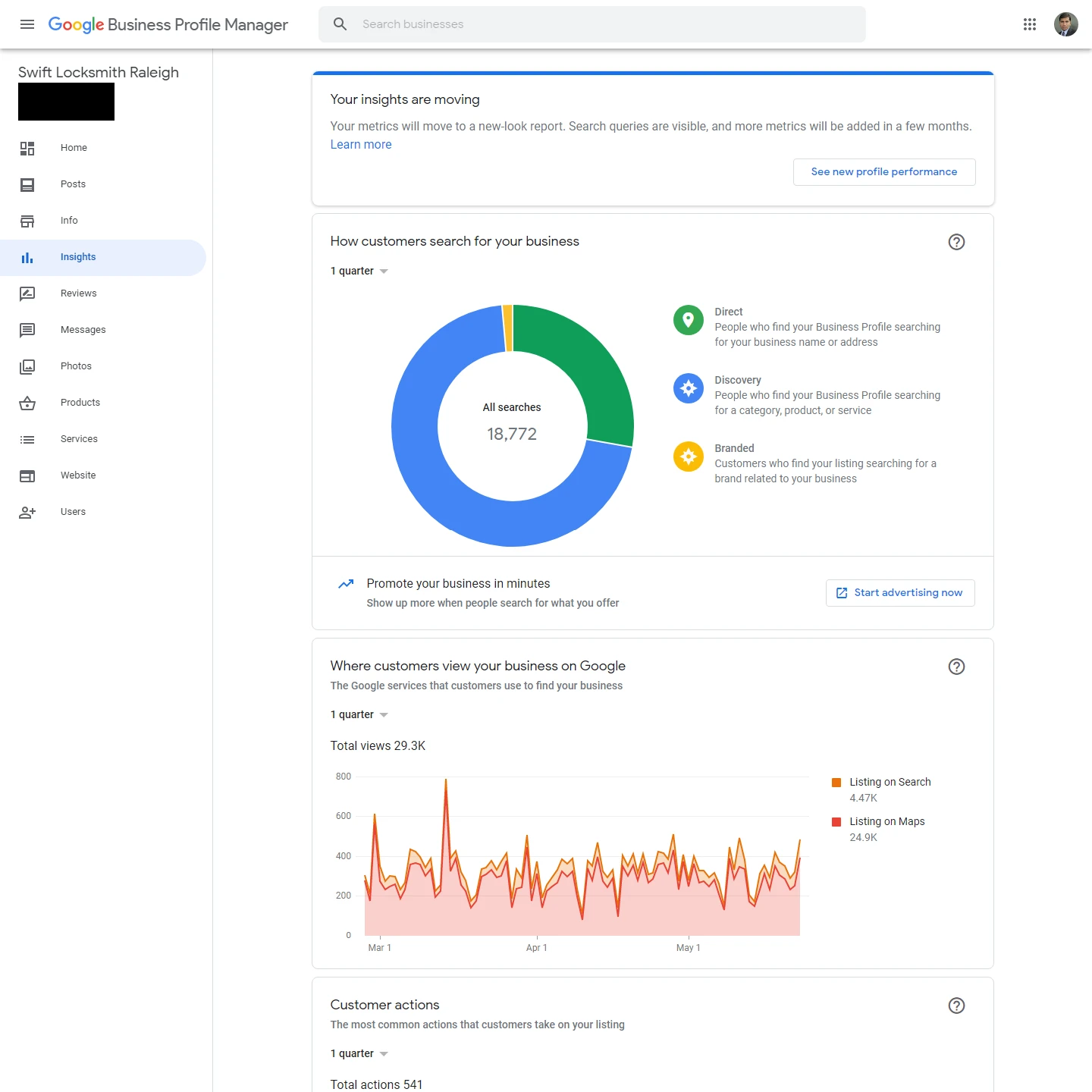
Task: Click the green Direct pin icon
Action: 689,320
